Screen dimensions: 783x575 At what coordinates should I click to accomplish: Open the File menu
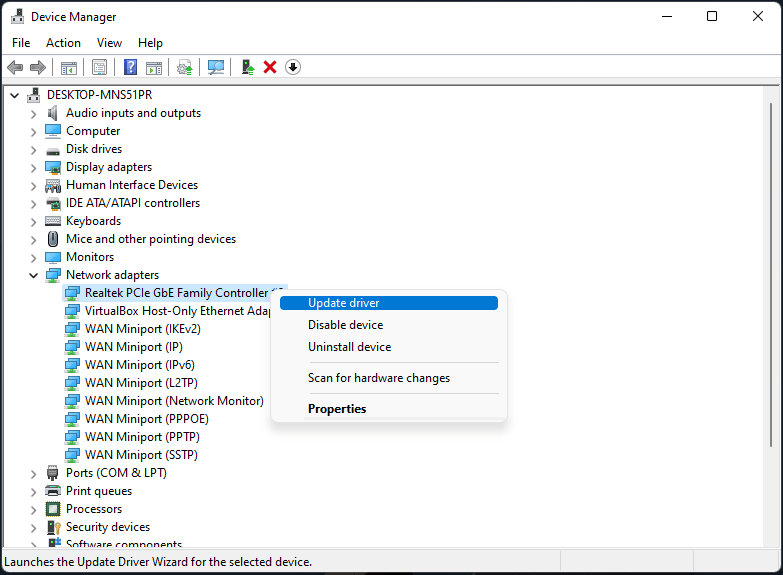(21, 43)
